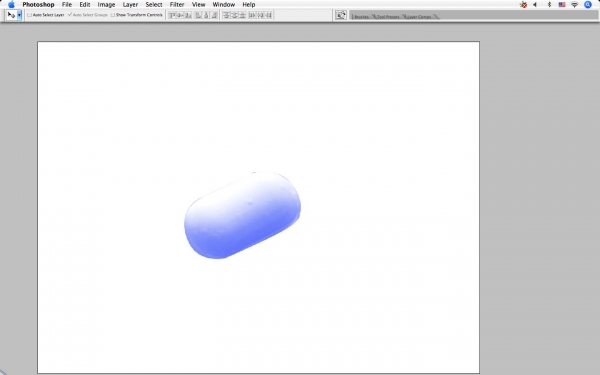This screenshot has width=600, height=375.
Task: Click the Distribute left edges icon
Action: 253,15
